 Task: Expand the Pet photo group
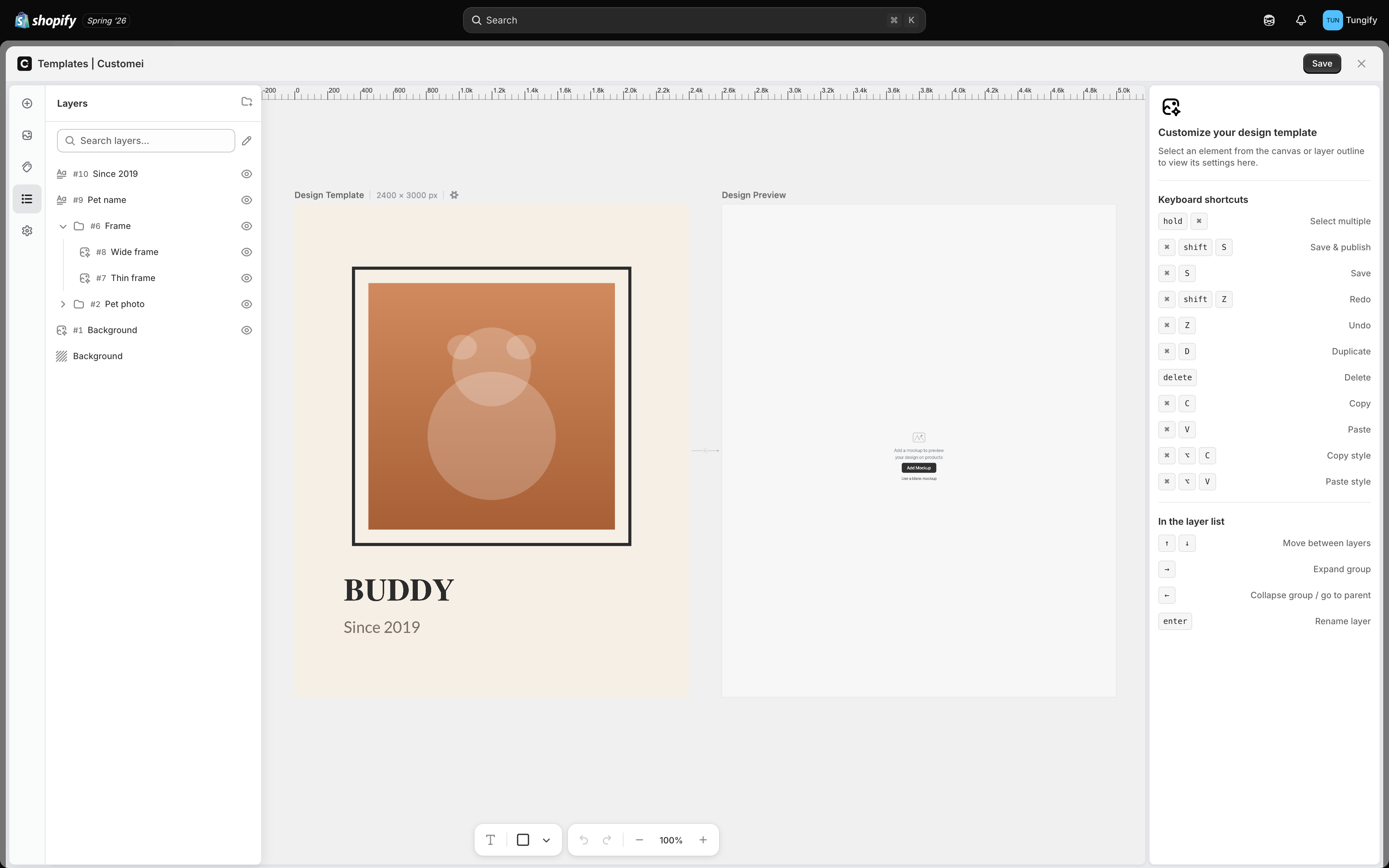pos(63,304)
